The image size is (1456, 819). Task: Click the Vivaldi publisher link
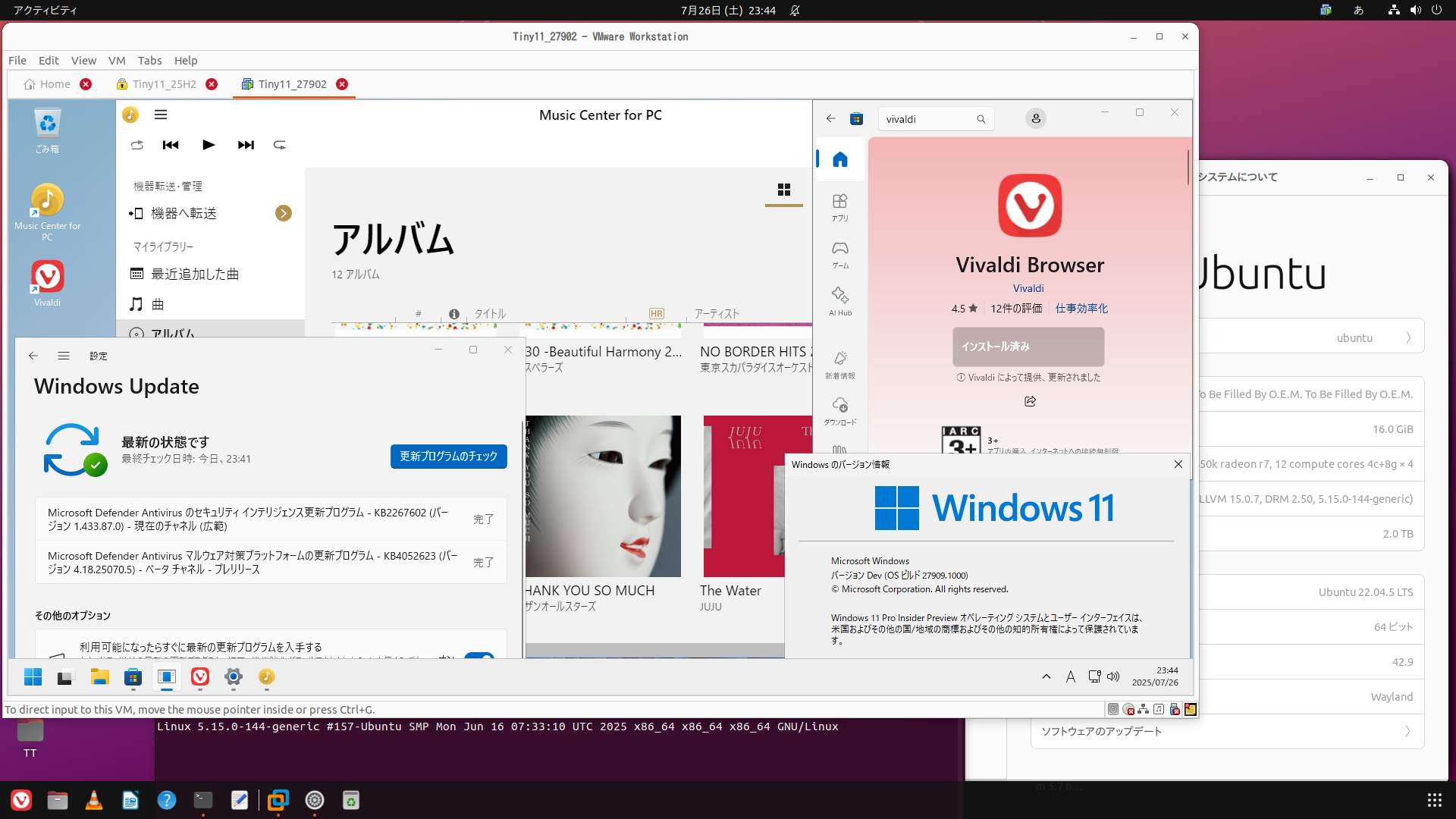click(x=1028, y=288)
